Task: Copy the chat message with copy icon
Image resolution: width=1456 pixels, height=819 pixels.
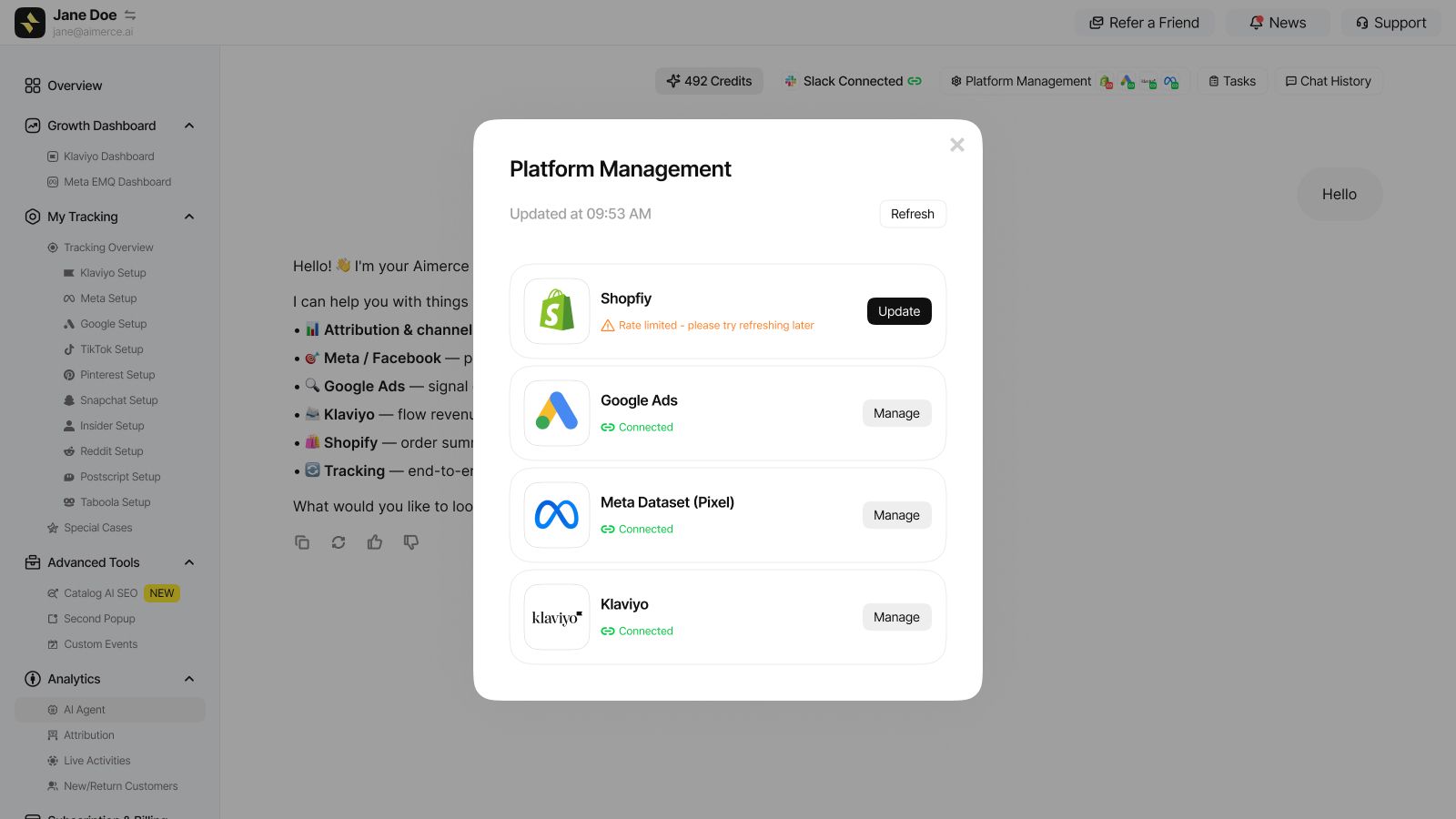Action: pos(302,542)
